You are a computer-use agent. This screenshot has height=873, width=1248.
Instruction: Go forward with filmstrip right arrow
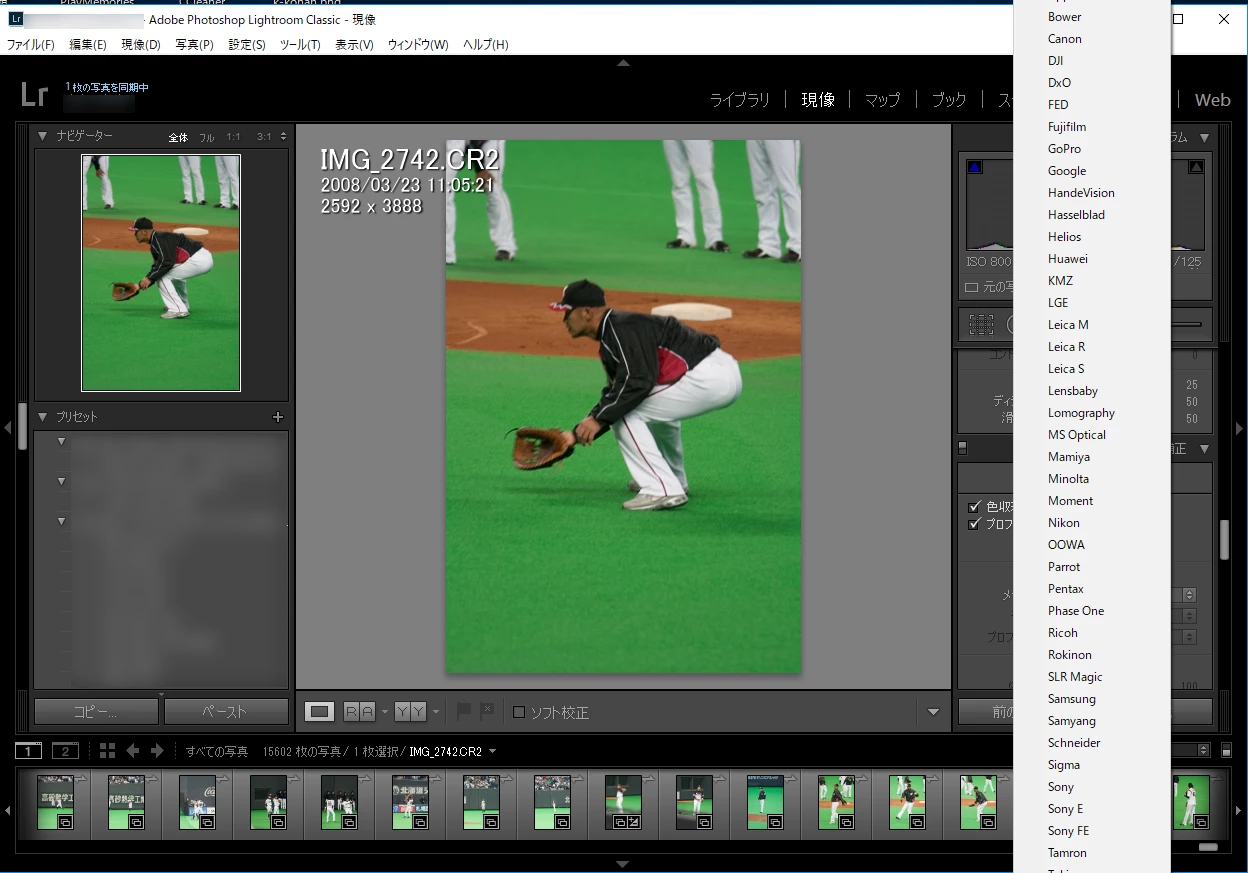157,751
